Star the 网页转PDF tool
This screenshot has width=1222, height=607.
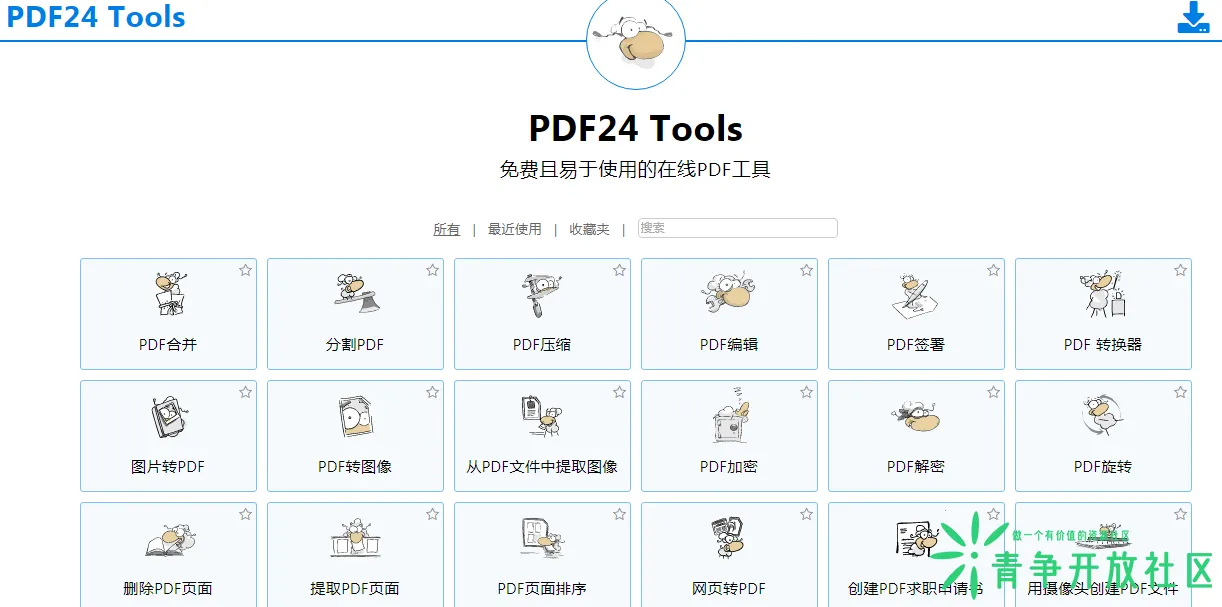pyautogui.click(x=806, y=514)
